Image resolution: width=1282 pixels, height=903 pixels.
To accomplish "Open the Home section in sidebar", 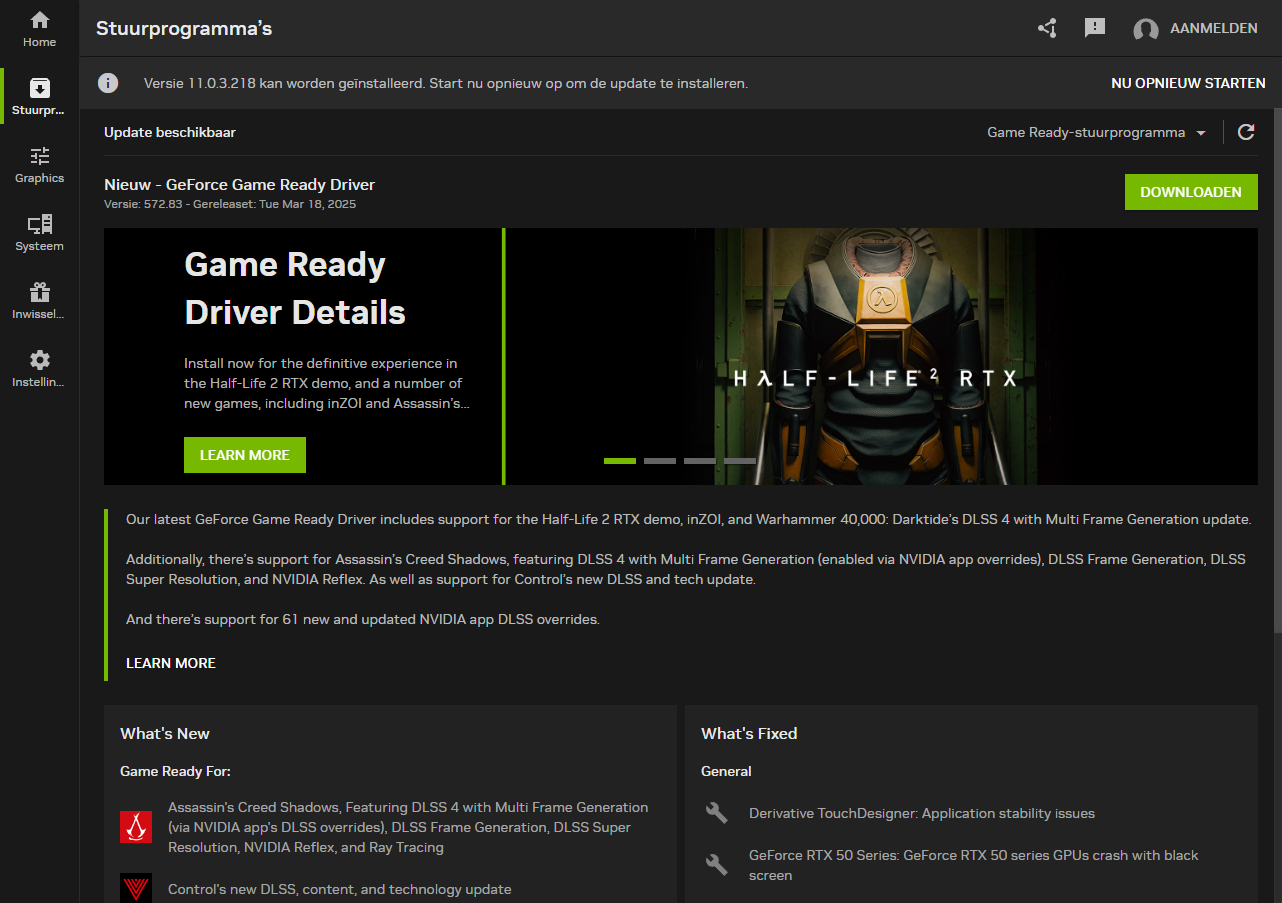I will pos(40,28).
